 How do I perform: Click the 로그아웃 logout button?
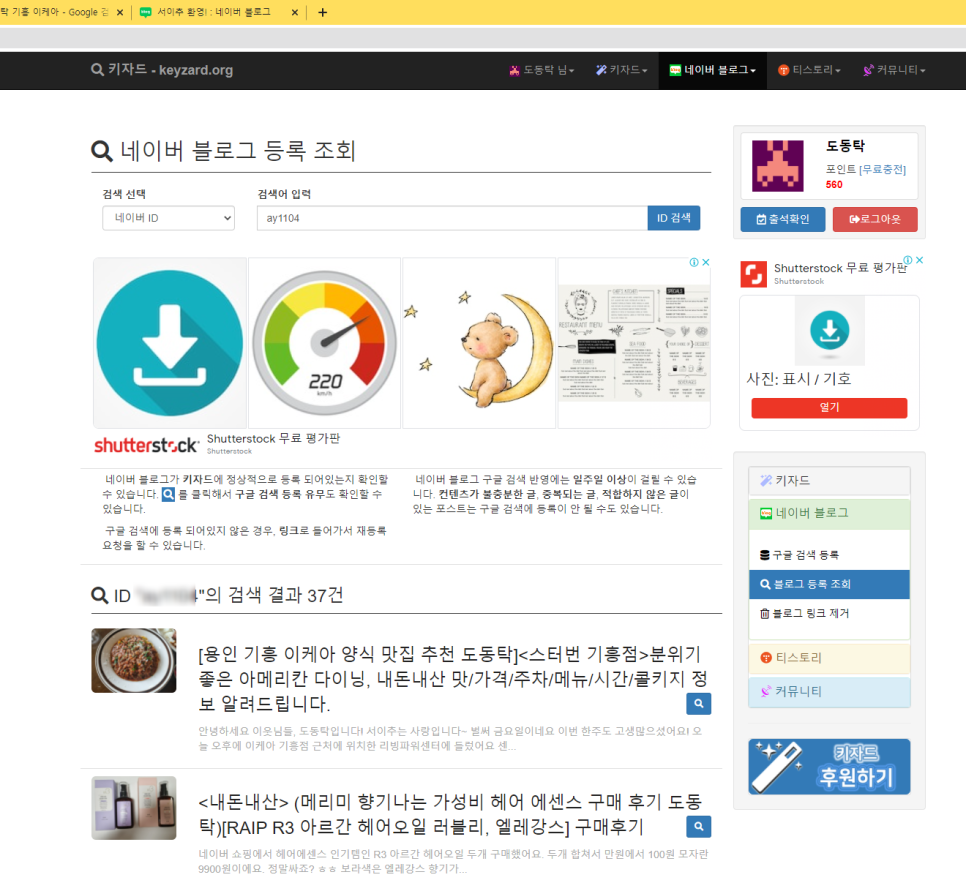(875, 219)
